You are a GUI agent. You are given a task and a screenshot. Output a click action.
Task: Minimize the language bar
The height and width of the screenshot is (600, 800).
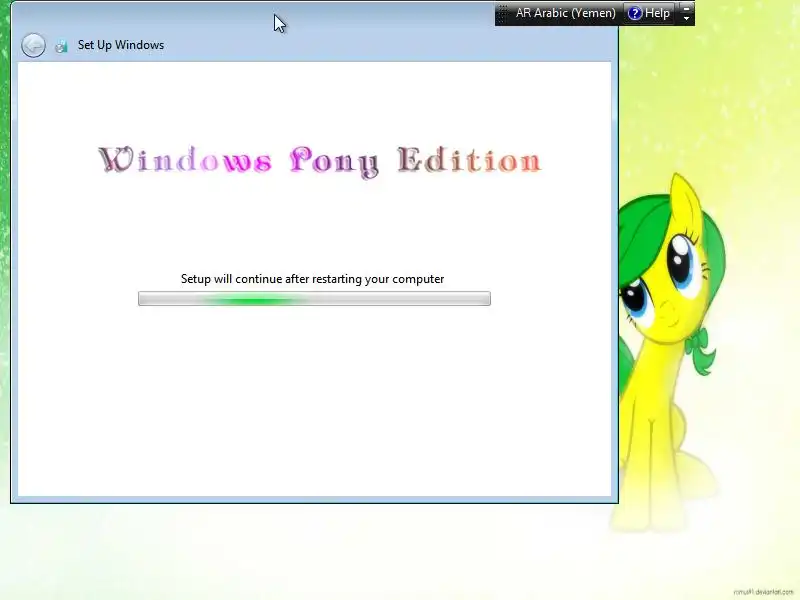[x=687, y=8]
